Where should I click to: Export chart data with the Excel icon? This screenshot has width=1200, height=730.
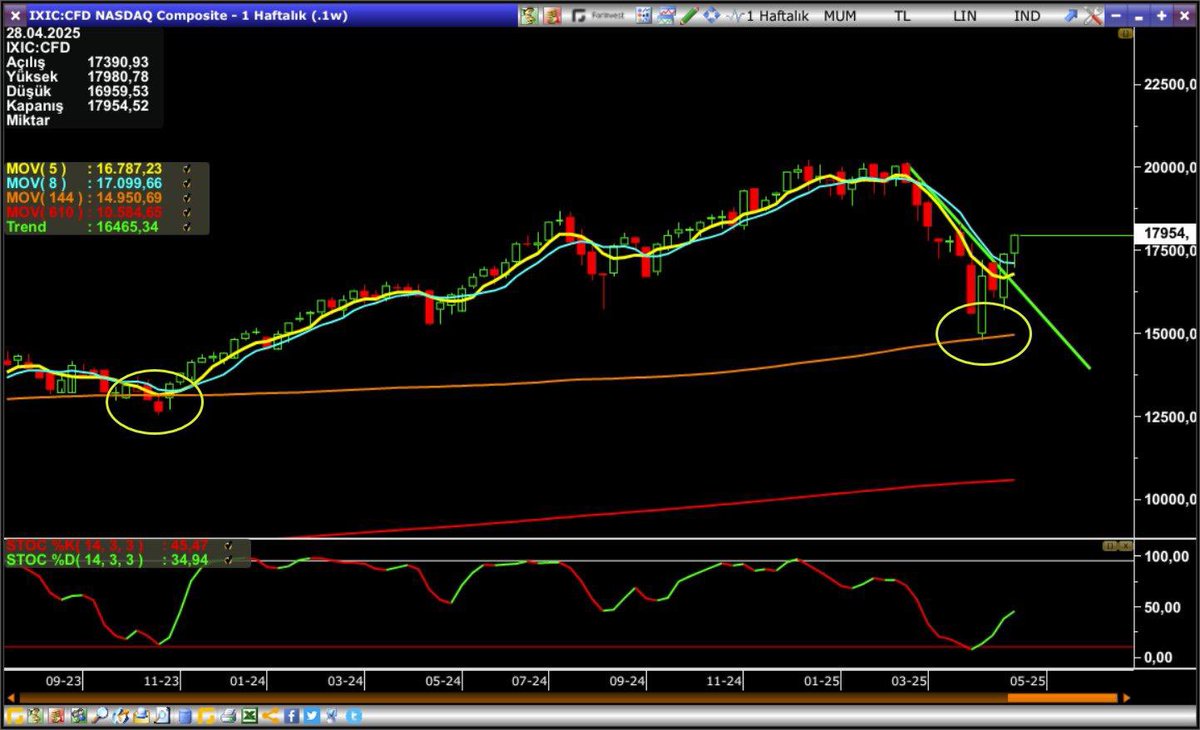click(249, 716)
